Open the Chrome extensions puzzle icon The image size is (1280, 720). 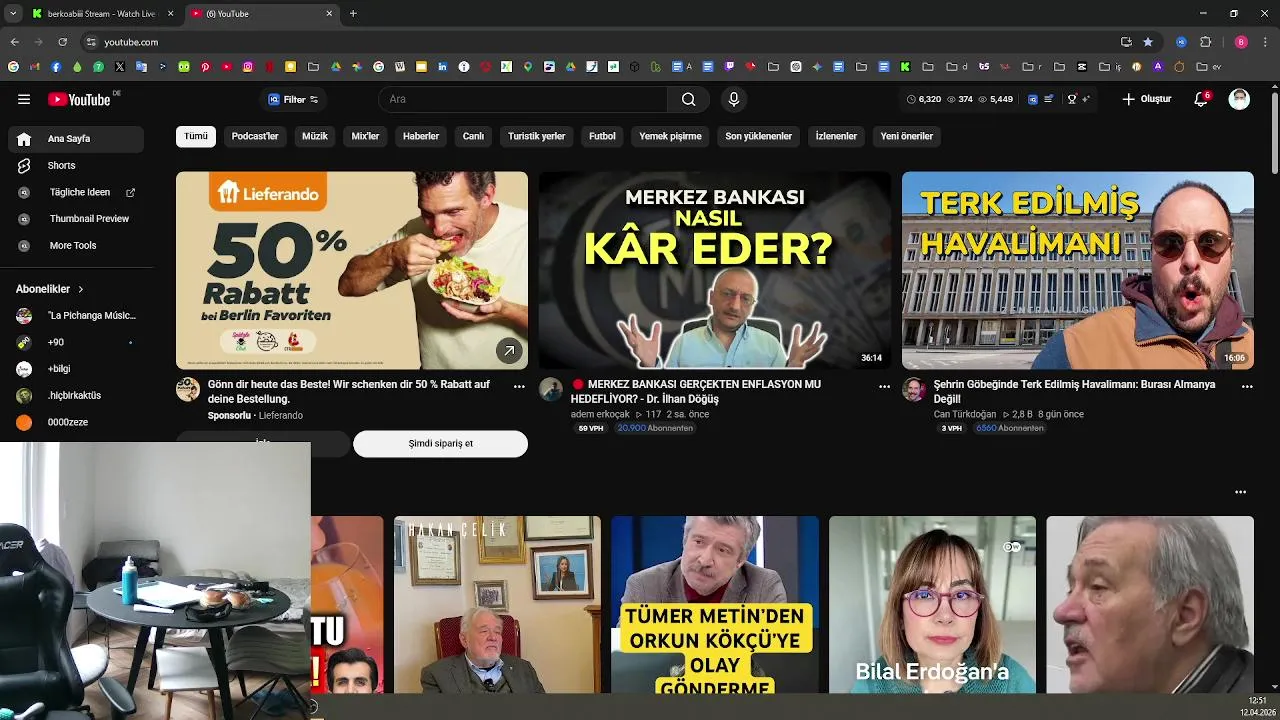(1205, 42)
